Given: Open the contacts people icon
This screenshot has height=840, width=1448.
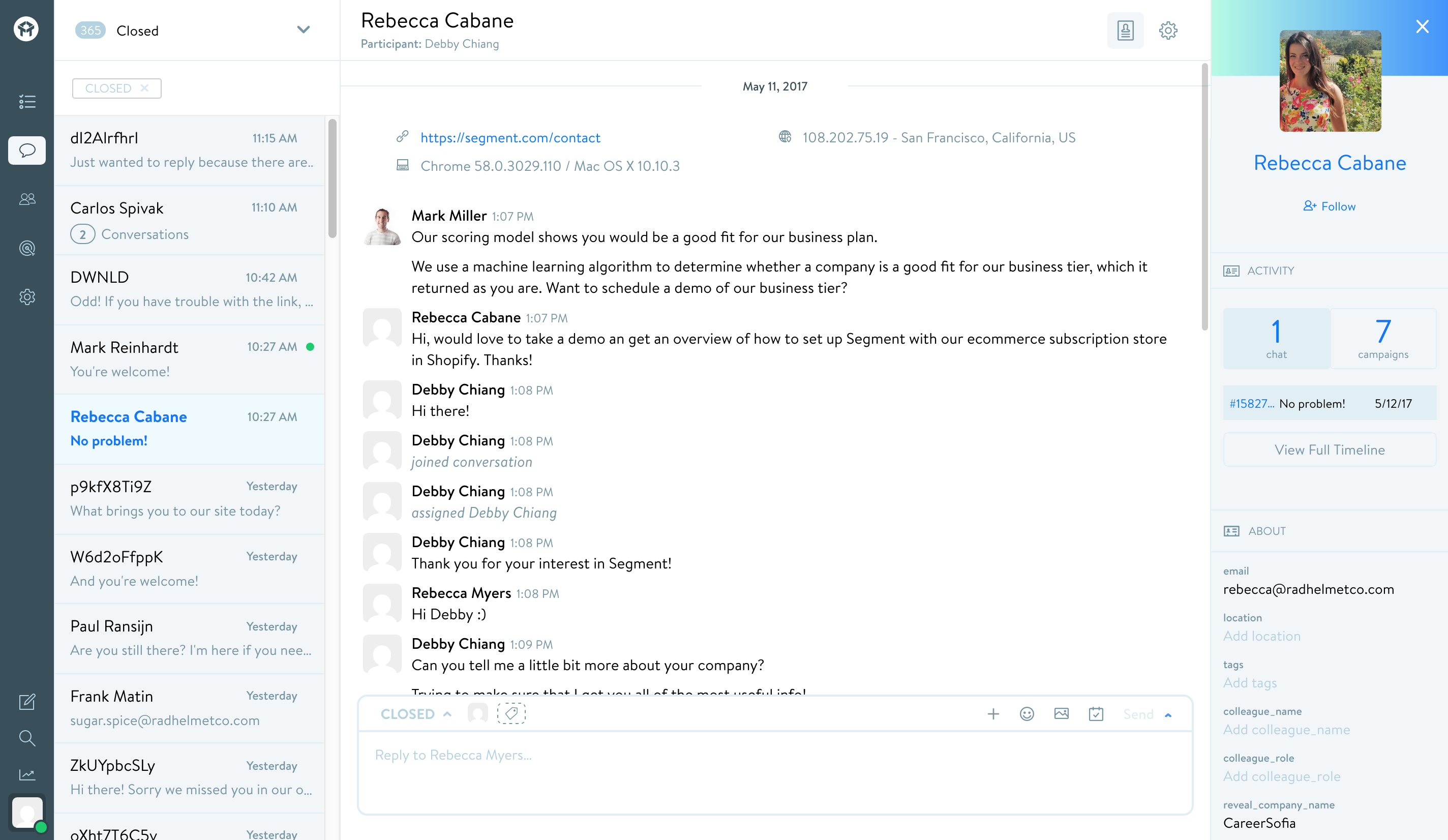Looking at the screenshot, I should (x=27, y=199).
